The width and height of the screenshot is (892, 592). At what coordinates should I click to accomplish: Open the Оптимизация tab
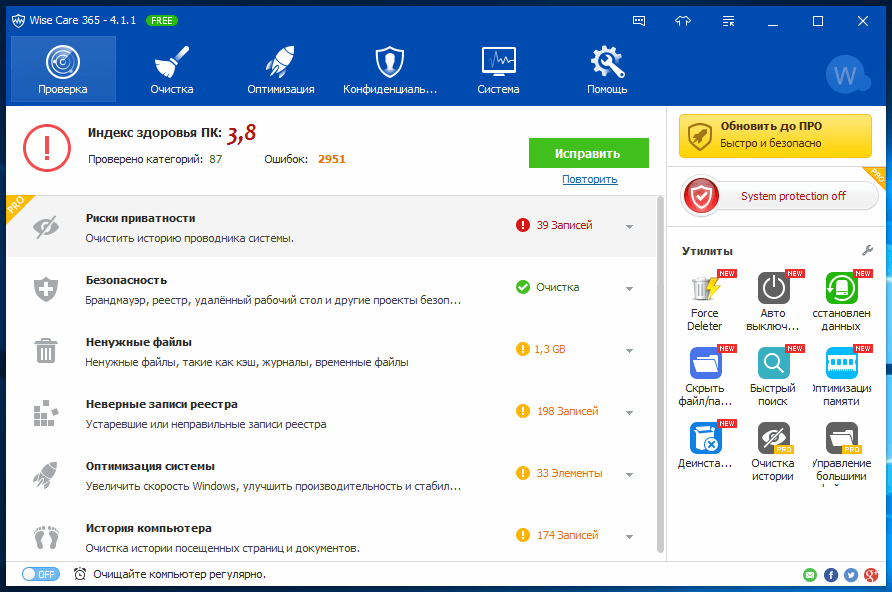click(x=280, y=69)
